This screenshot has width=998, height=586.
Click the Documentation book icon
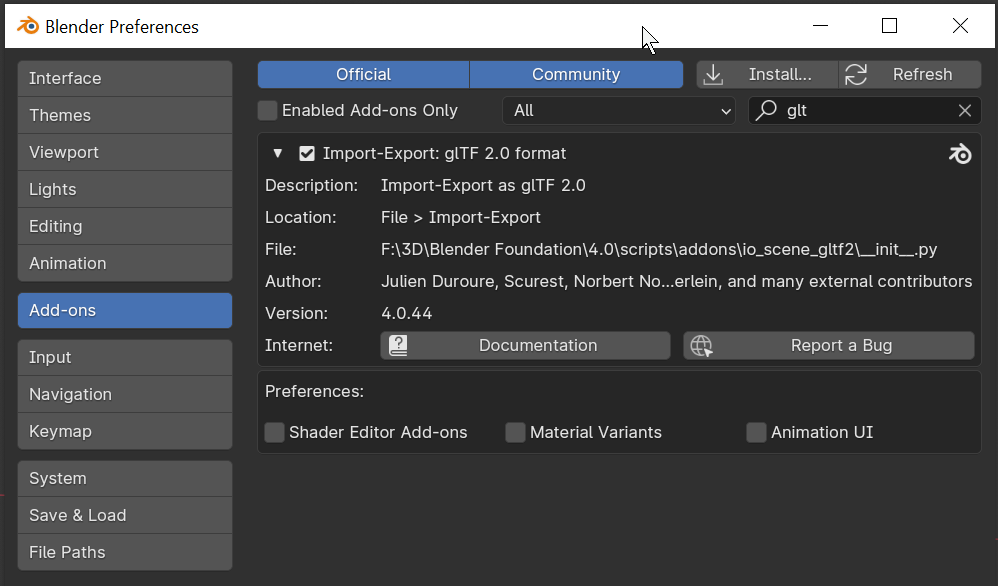coord(398,345)
